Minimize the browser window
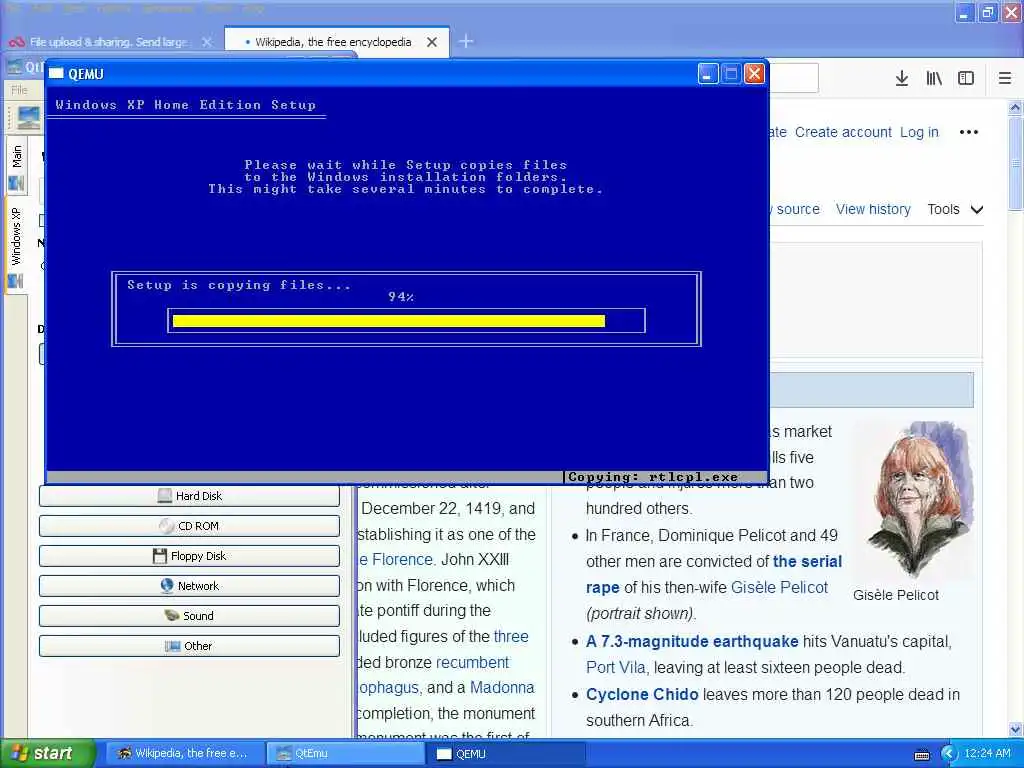Screen dimensions: 1024x768 point(964,12)
